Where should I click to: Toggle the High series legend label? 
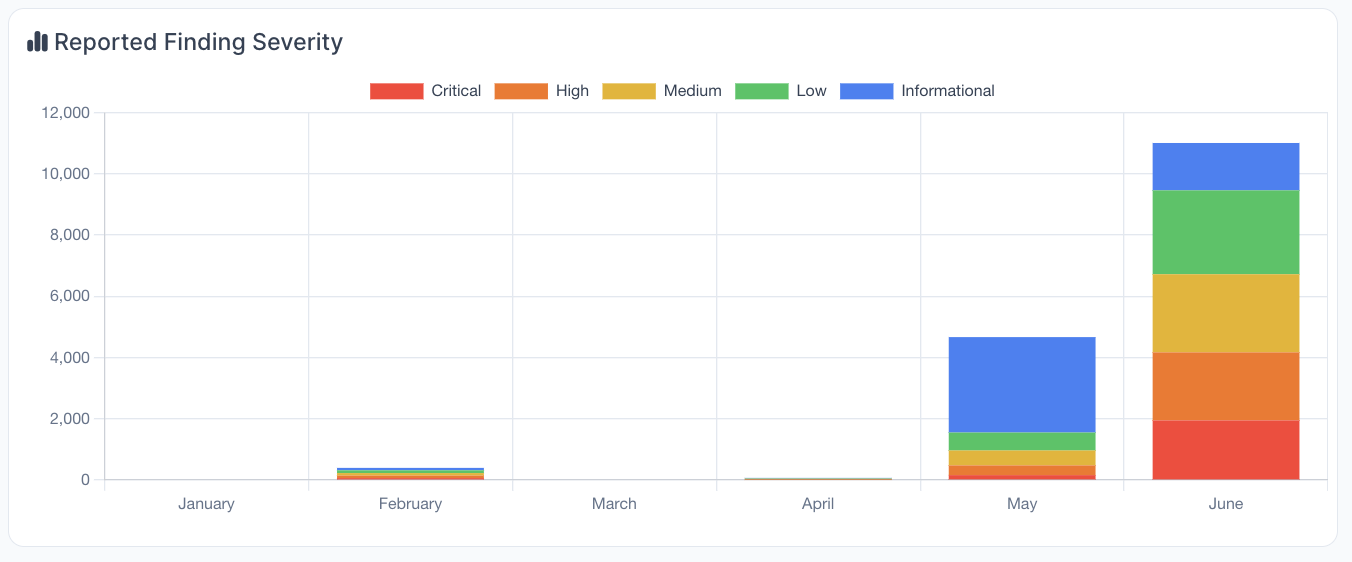tap(572, 91)
